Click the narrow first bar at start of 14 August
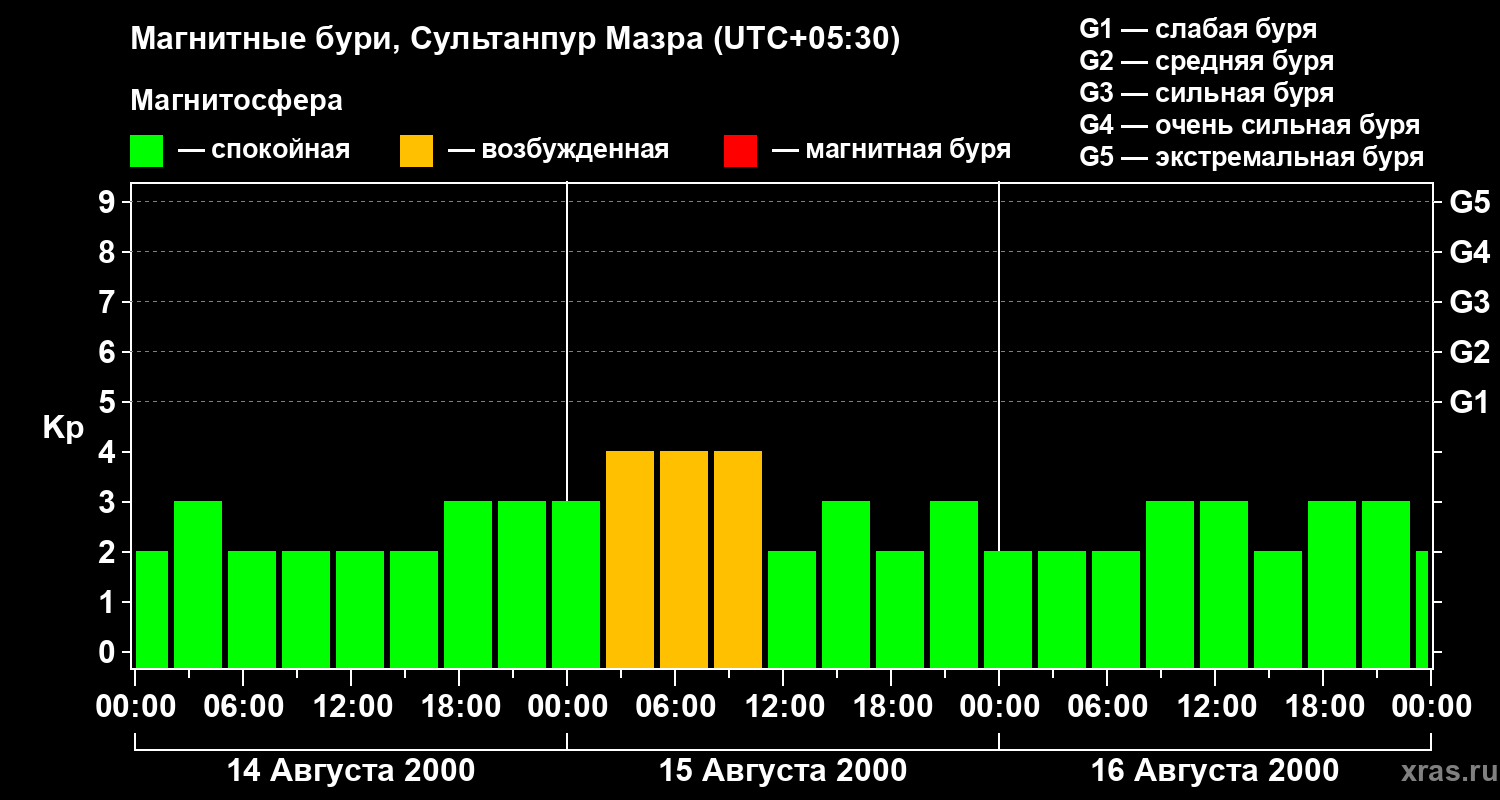The image size is (1500, 800). pyautogui.click(x=152, y=609)
